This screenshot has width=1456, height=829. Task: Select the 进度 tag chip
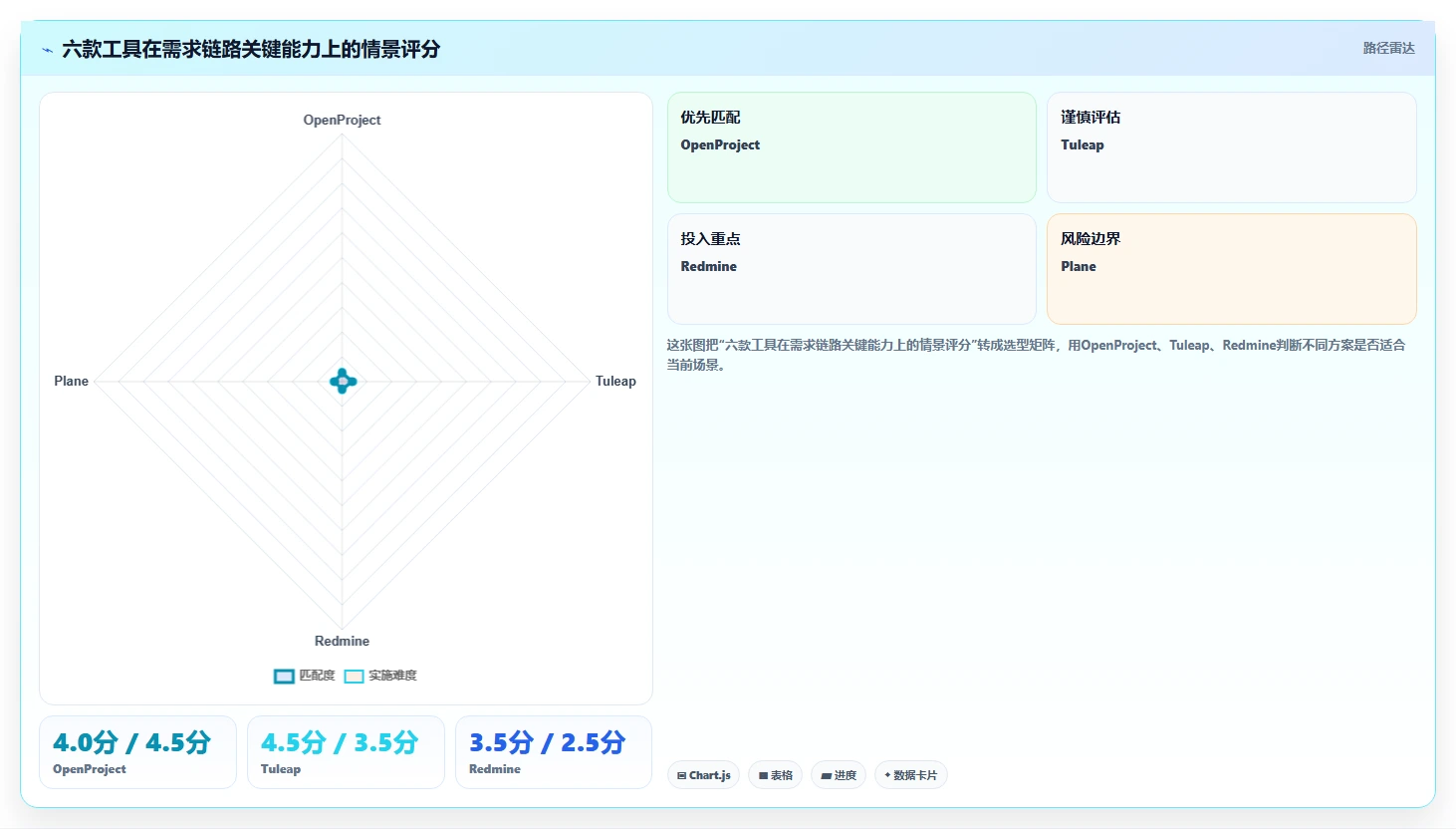coord(839,775)
